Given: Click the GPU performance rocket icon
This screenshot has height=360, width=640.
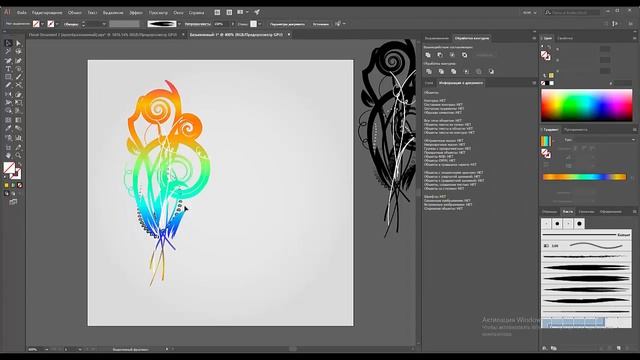Looking at the screenshot, I should click(257, 12).
